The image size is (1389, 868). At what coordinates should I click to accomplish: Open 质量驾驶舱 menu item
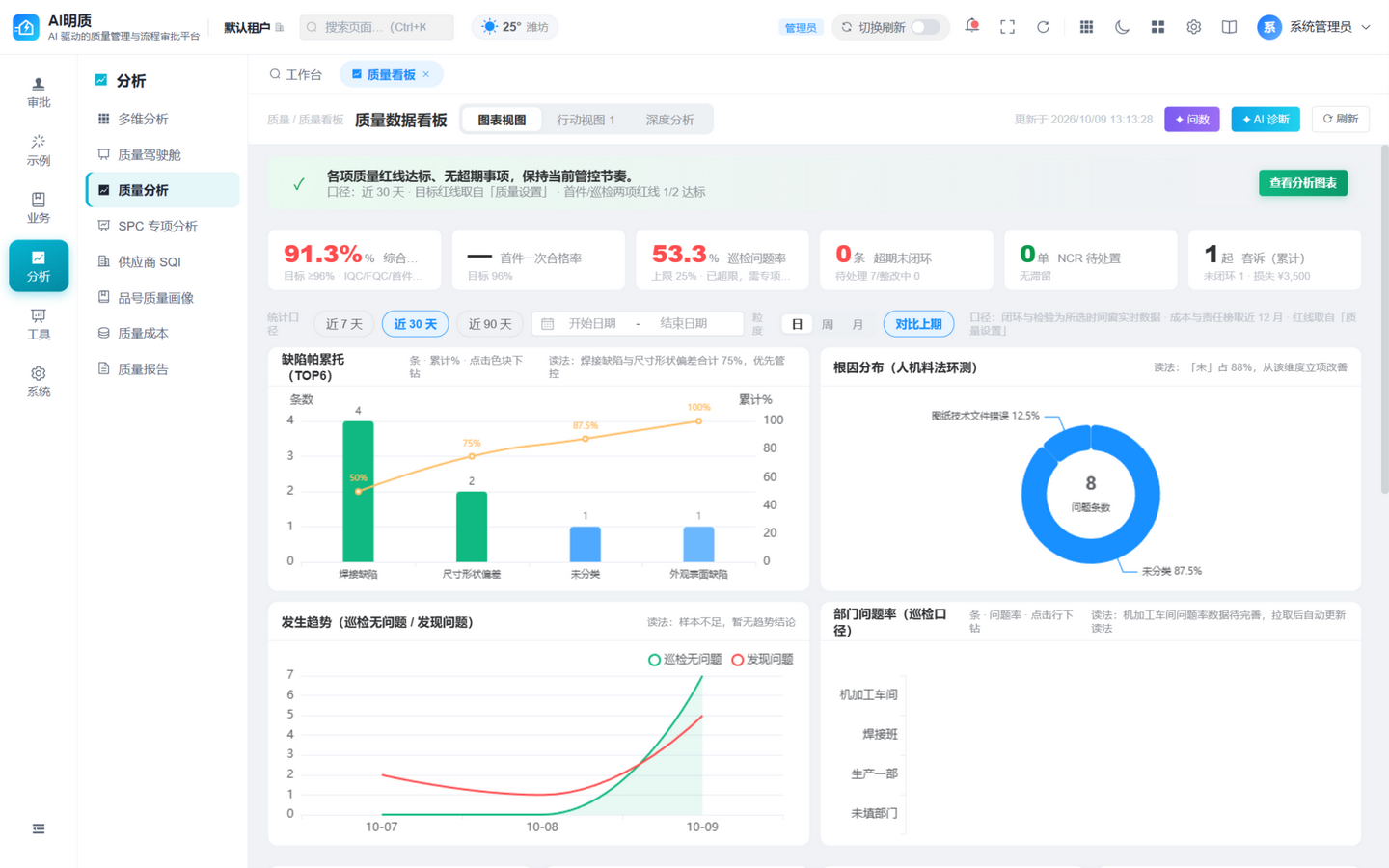click(x=163, y=154)
